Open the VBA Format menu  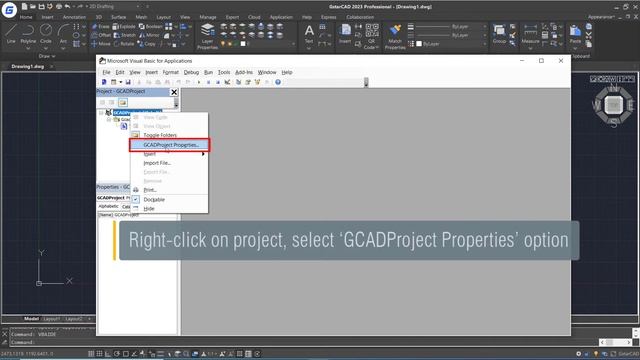[171, 72]
